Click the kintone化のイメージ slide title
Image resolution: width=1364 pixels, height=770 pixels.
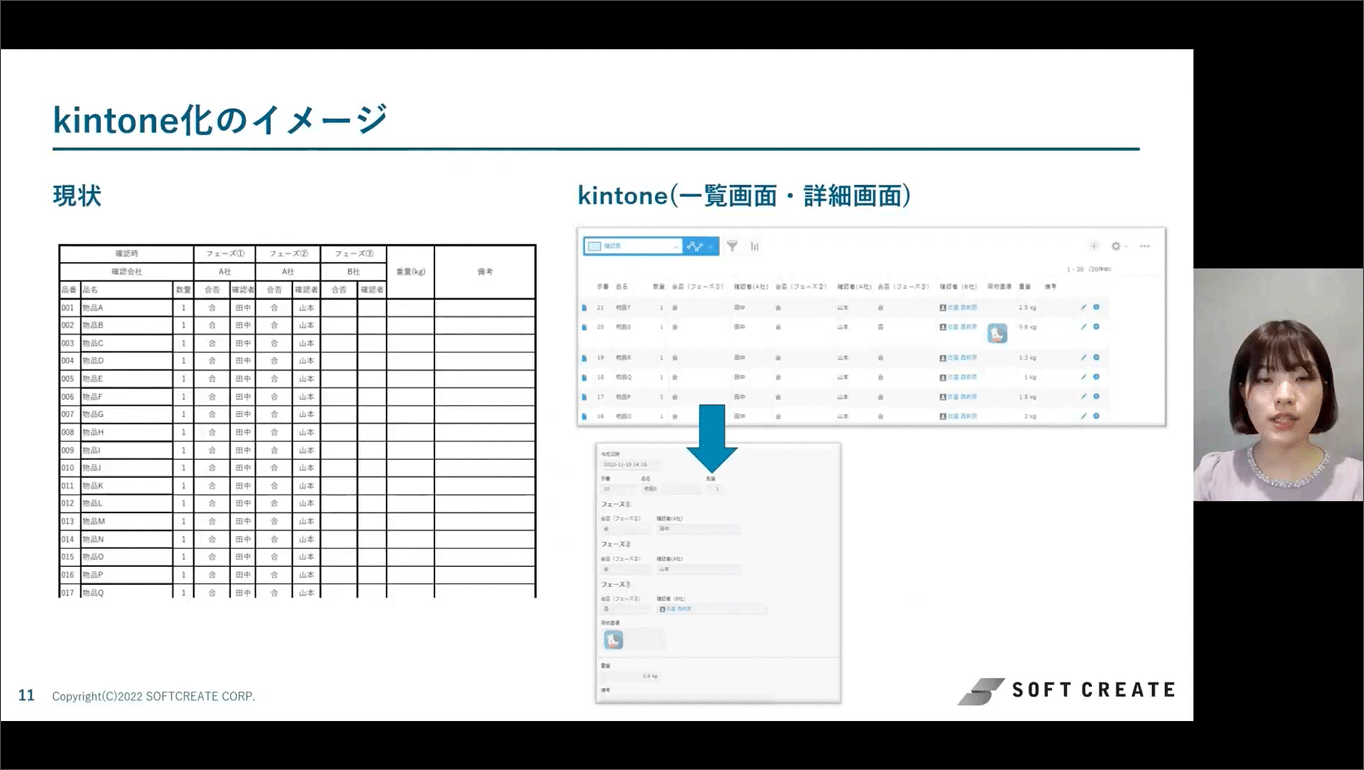(x=220, y=120)
